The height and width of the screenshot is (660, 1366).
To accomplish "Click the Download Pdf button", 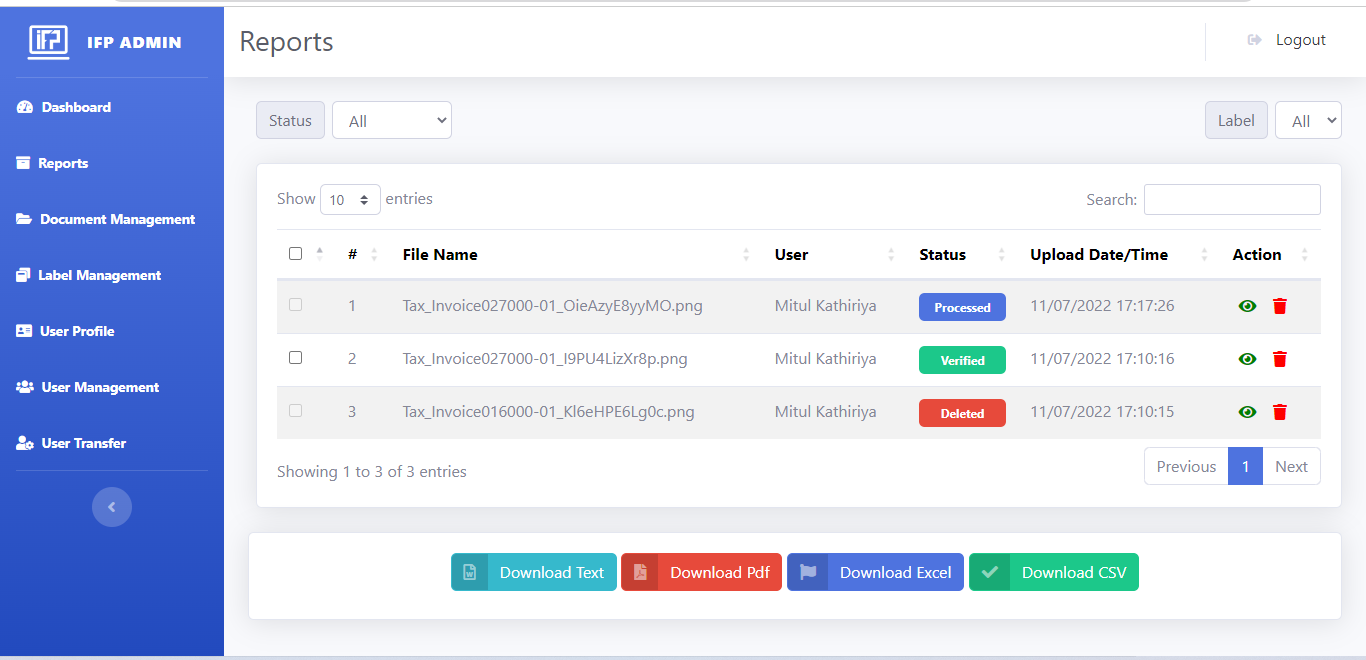I will [701, 573].
